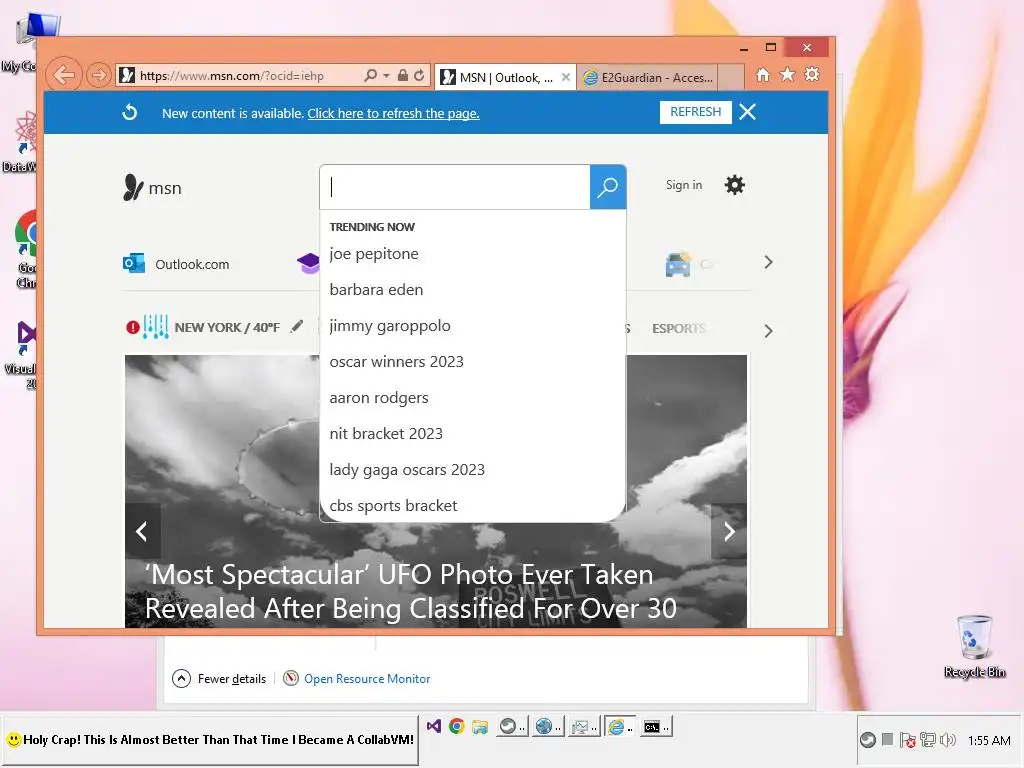
Task: Open the UFO Photo headline story
Action: pyautogui.click(x=411, y=592)
